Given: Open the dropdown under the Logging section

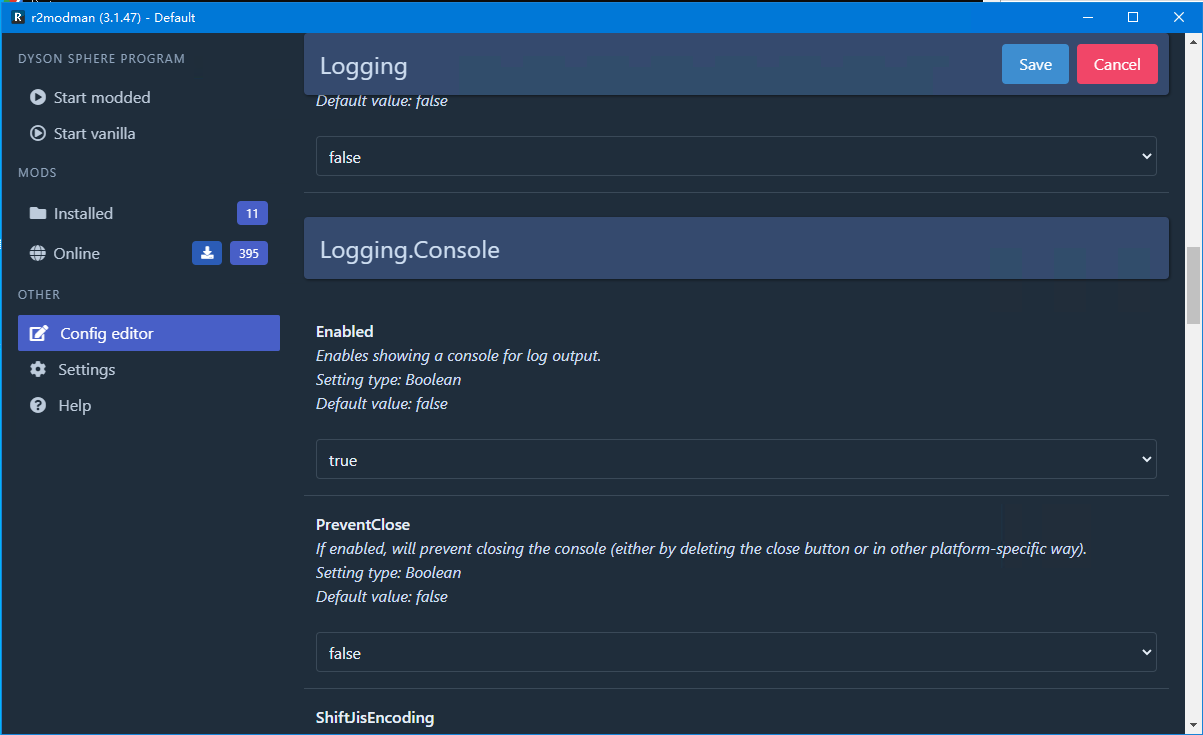Looking at the screenshot, I should (736, 156).
